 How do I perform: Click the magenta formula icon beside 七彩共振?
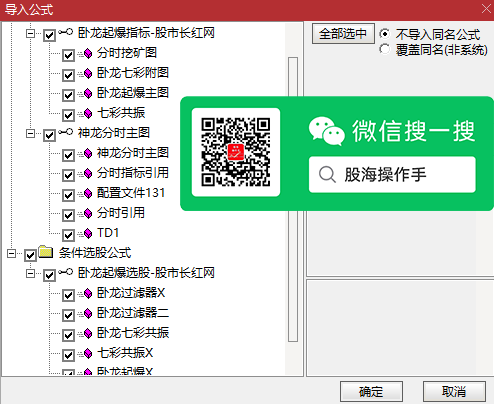click(88, 114)
